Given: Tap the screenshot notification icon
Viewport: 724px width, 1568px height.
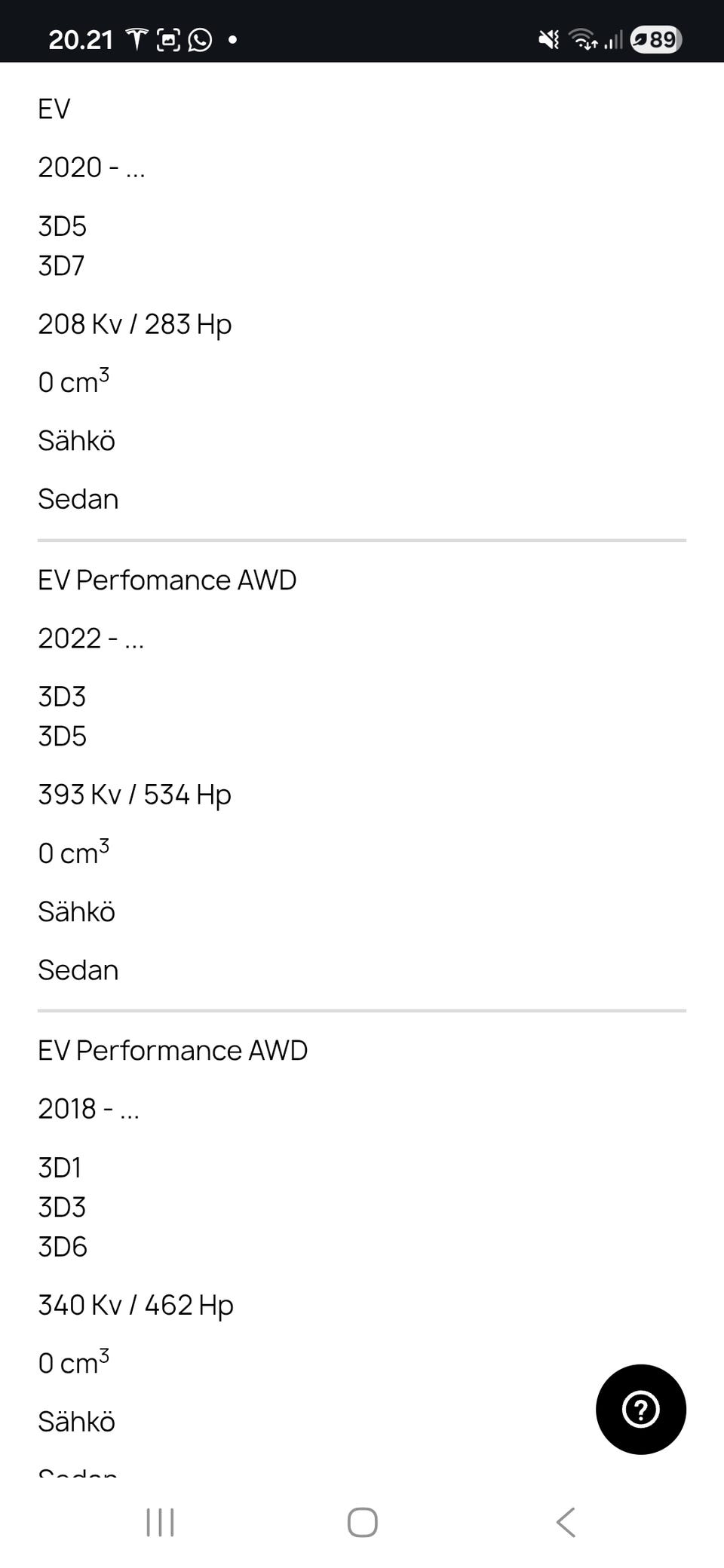Looking at the screenshot, I should (168, 39).
